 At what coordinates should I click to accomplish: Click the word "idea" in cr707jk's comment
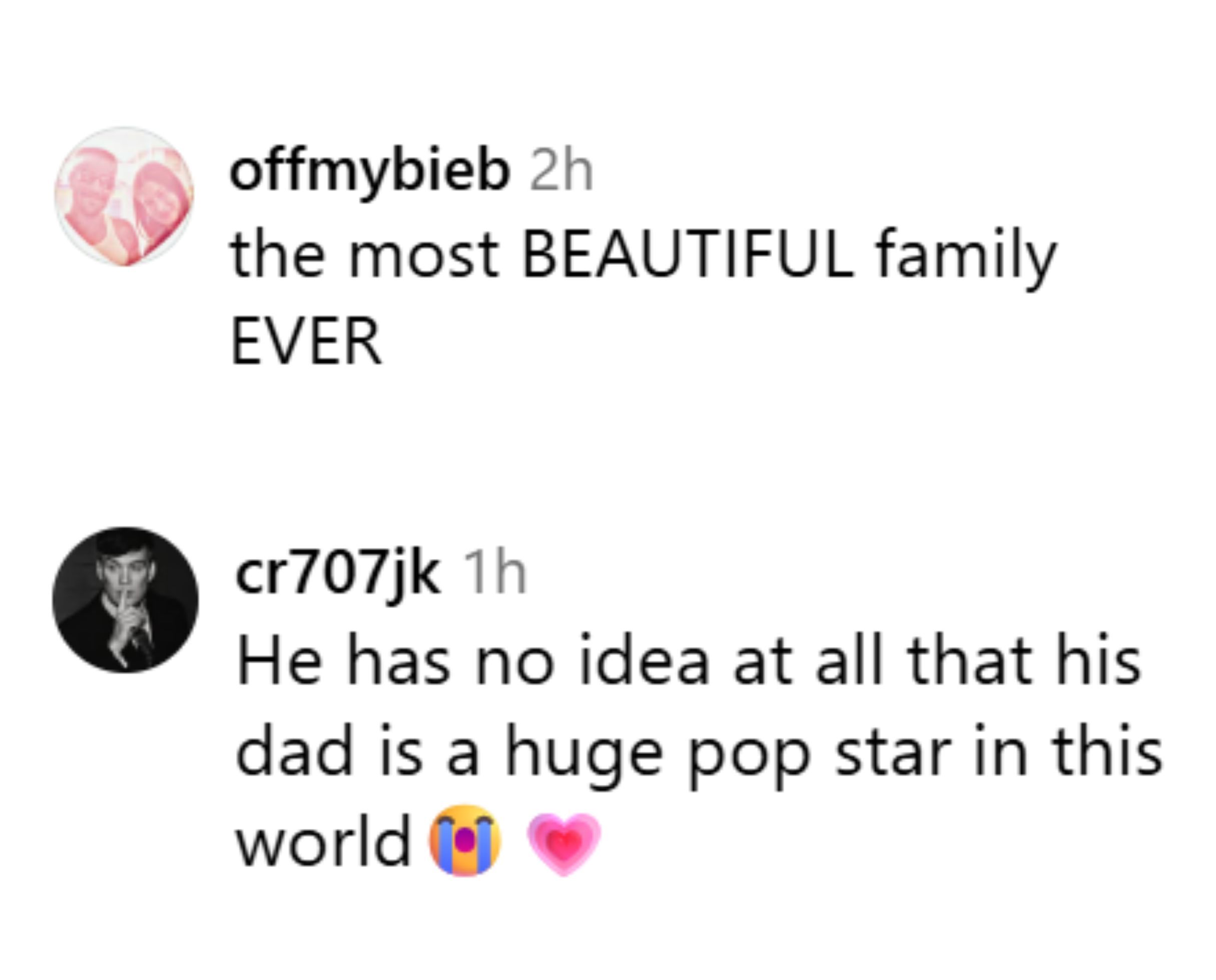click(644, 661)
